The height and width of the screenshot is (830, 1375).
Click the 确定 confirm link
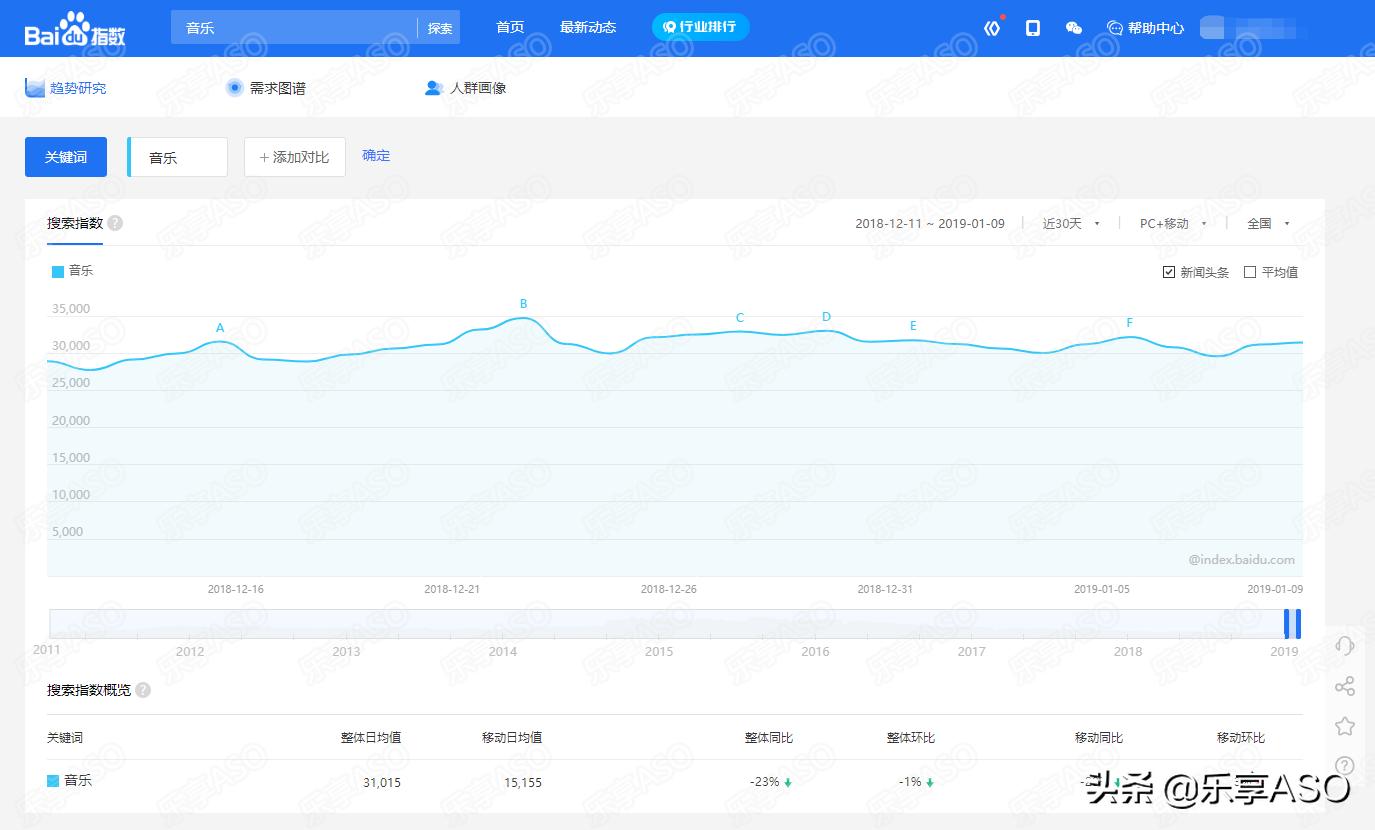click(x=376, y=156)
